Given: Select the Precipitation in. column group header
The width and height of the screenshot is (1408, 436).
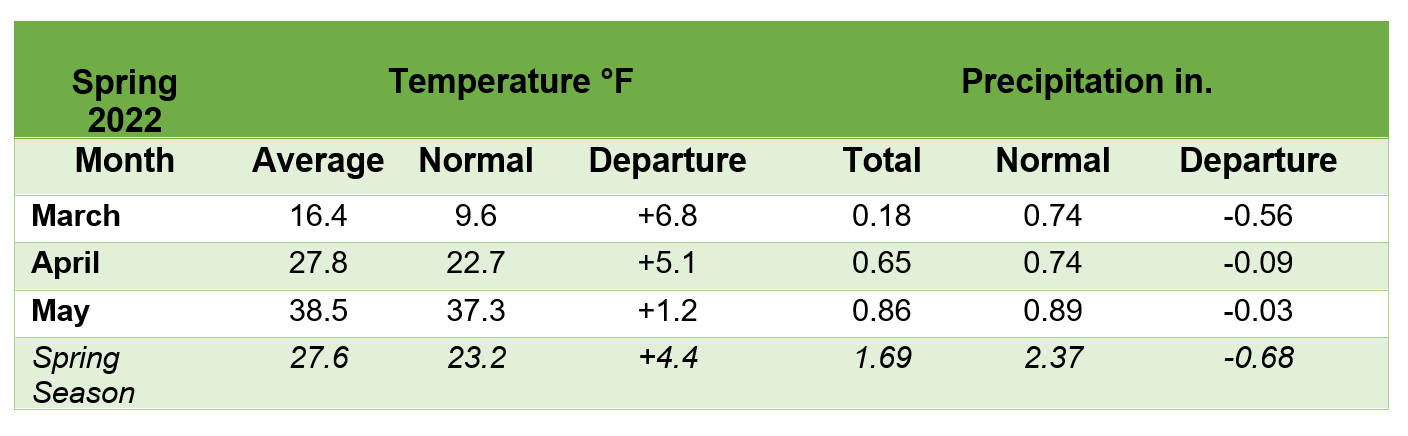Looking at the screenshot, I should [1087, 81].
